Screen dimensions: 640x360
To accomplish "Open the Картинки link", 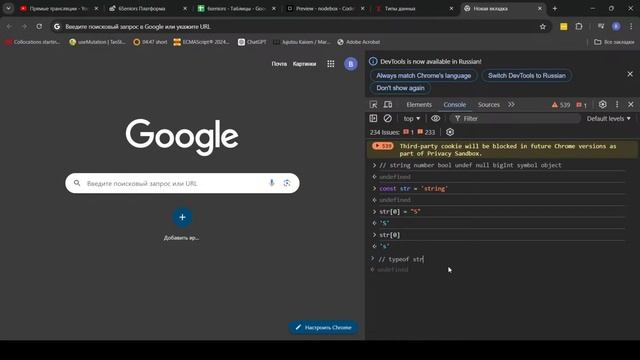I will 304,64.
